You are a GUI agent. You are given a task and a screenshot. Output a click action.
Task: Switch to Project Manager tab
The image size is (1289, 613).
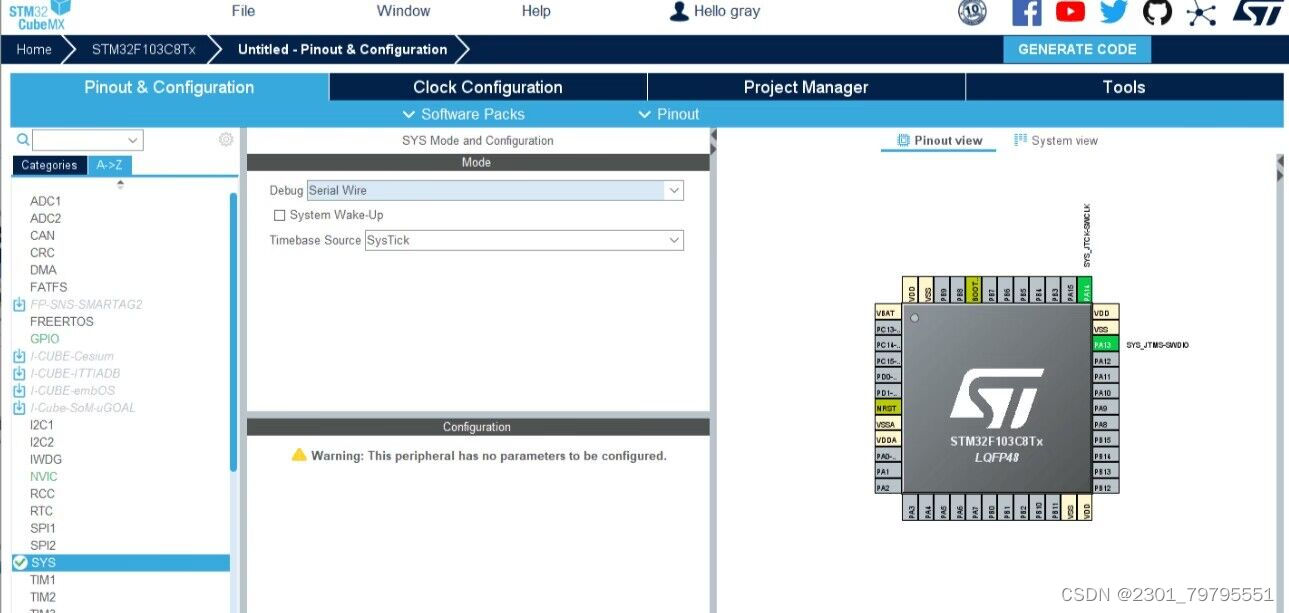(806, 87)
